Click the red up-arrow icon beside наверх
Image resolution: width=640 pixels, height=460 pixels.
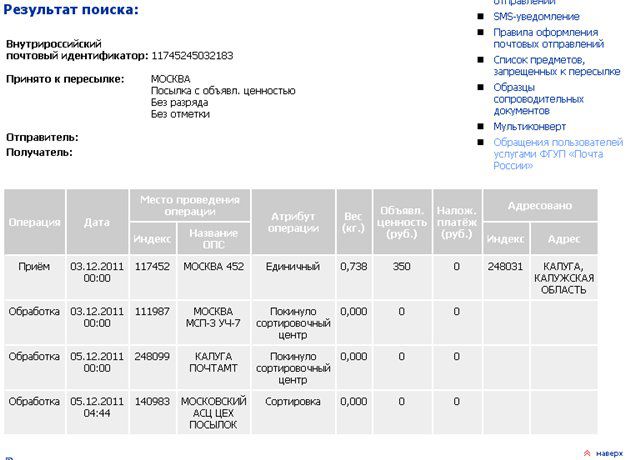[x=587, y=453]
